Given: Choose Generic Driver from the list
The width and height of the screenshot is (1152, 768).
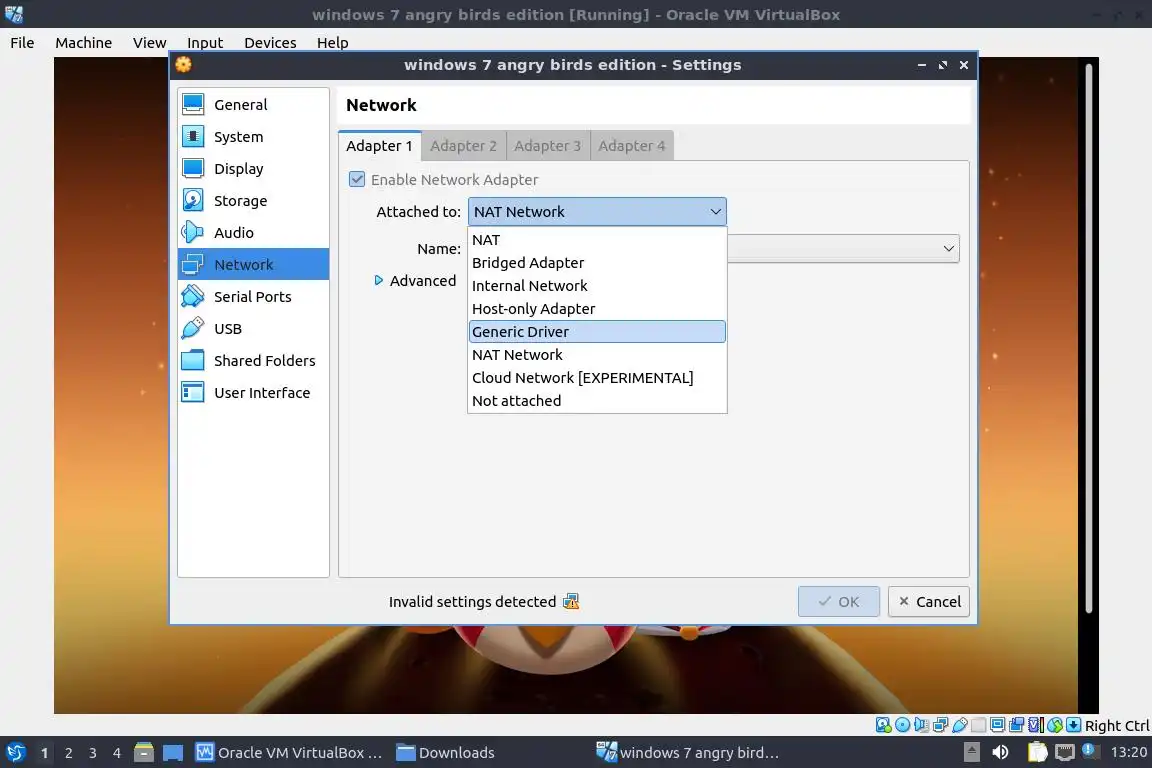Looking at the screenshot, I should pos(597,331).
